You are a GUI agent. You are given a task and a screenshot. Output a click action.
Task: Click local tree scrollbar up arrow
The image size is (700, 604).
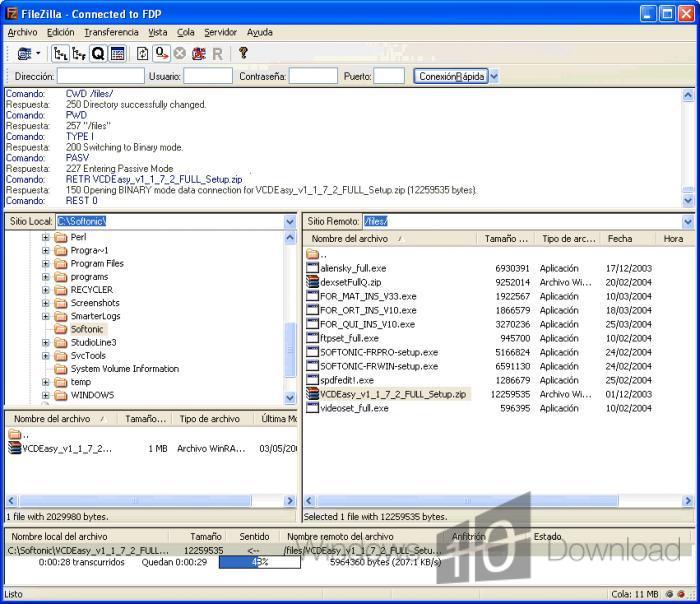290,237
